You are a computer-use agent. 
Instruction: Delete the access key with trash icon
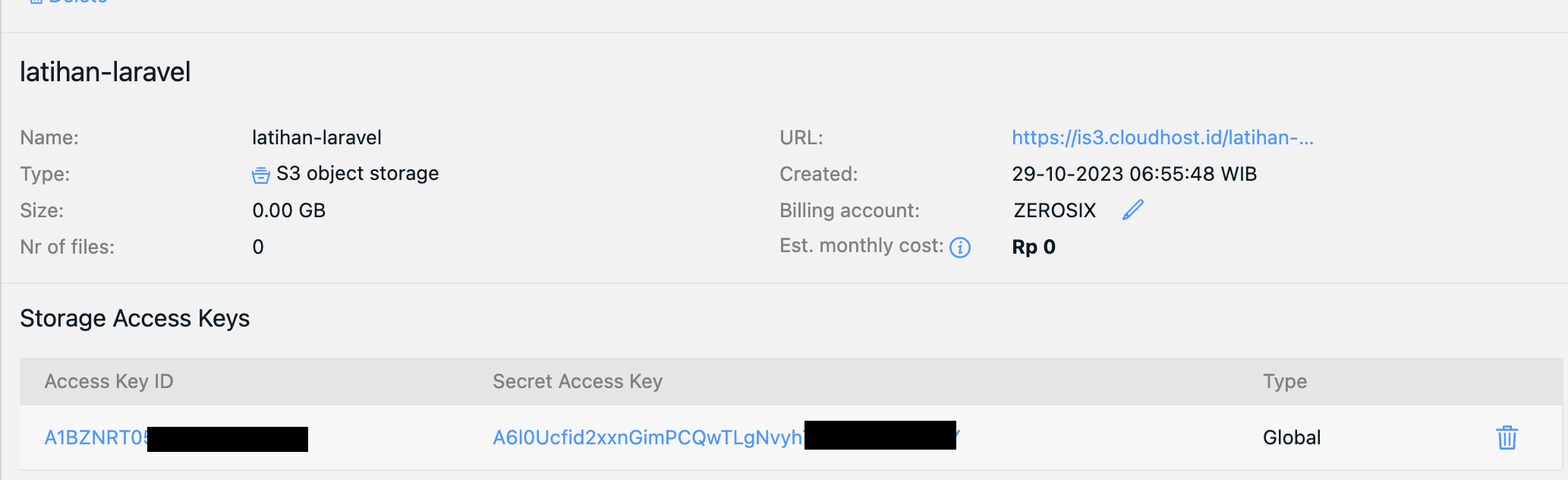(x=1507, y=437)
